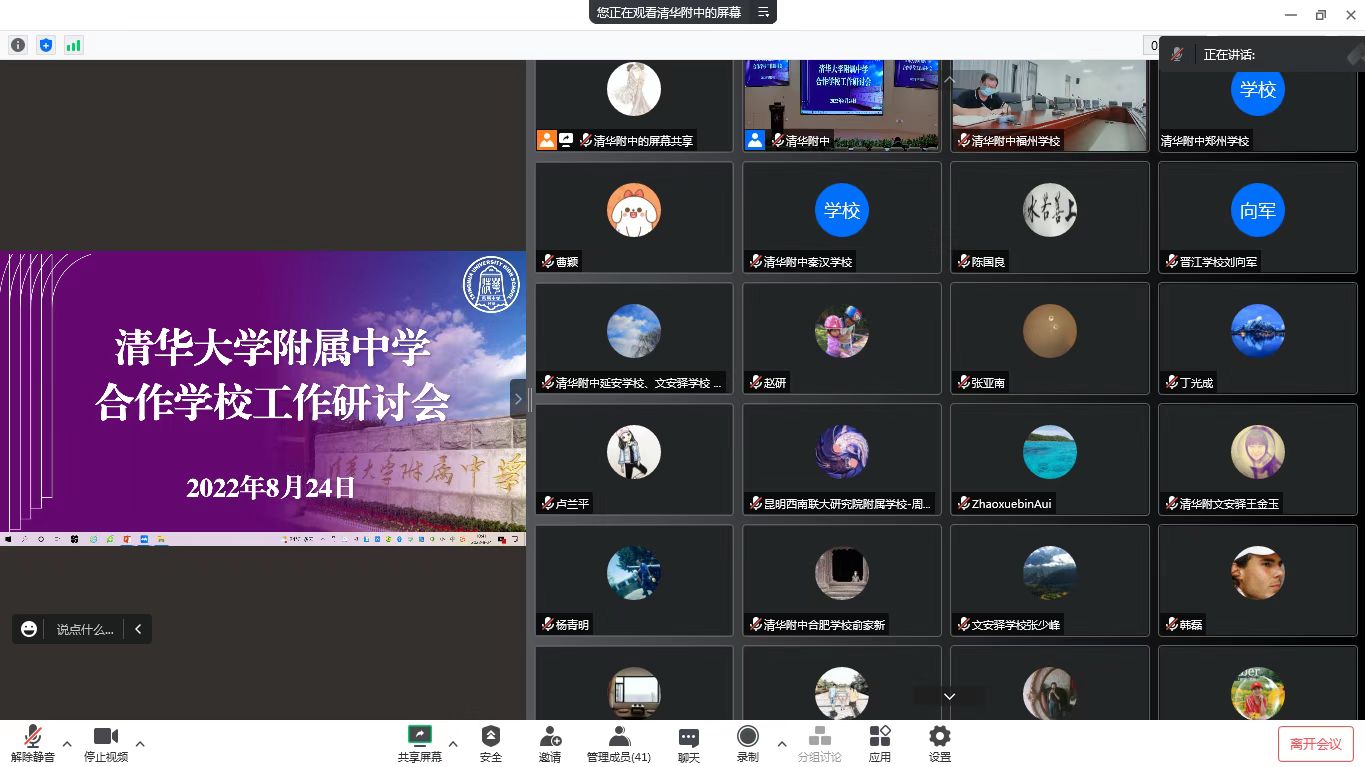Screen dimensions: 1365x767
Task: Click the red 离开会议 button
Action: click(1315, 744)
